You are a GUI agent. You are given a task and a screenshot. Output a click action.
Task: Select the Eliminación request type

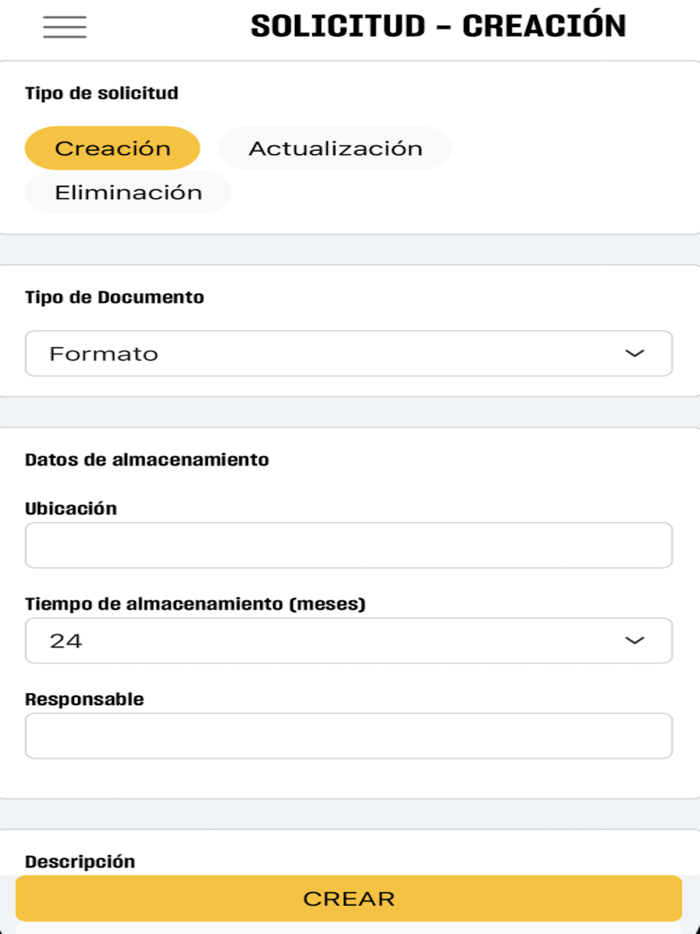[127, 191]
